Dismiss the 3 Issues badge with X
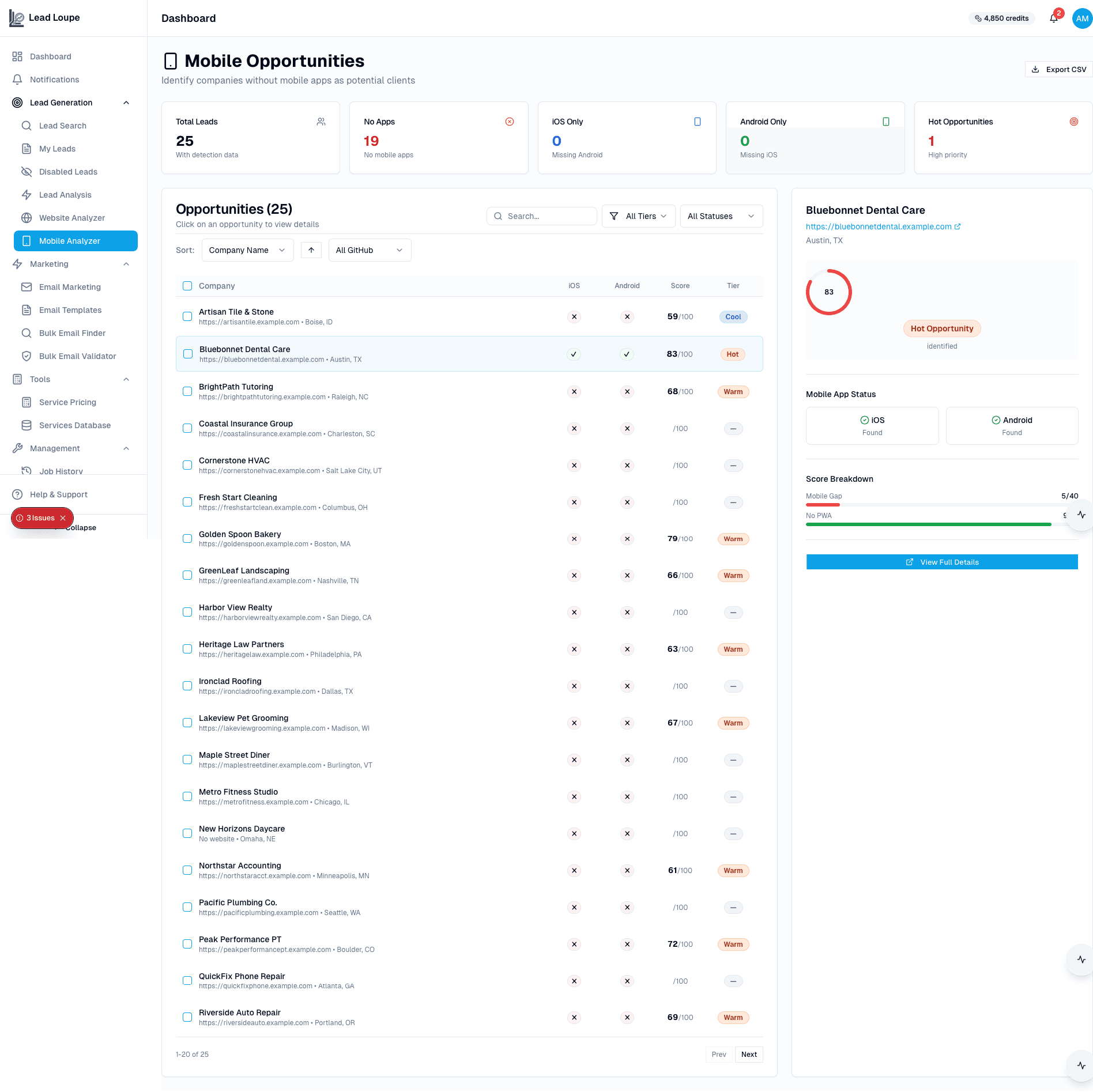The image size is (1093, 1092). tap(63, 518)
